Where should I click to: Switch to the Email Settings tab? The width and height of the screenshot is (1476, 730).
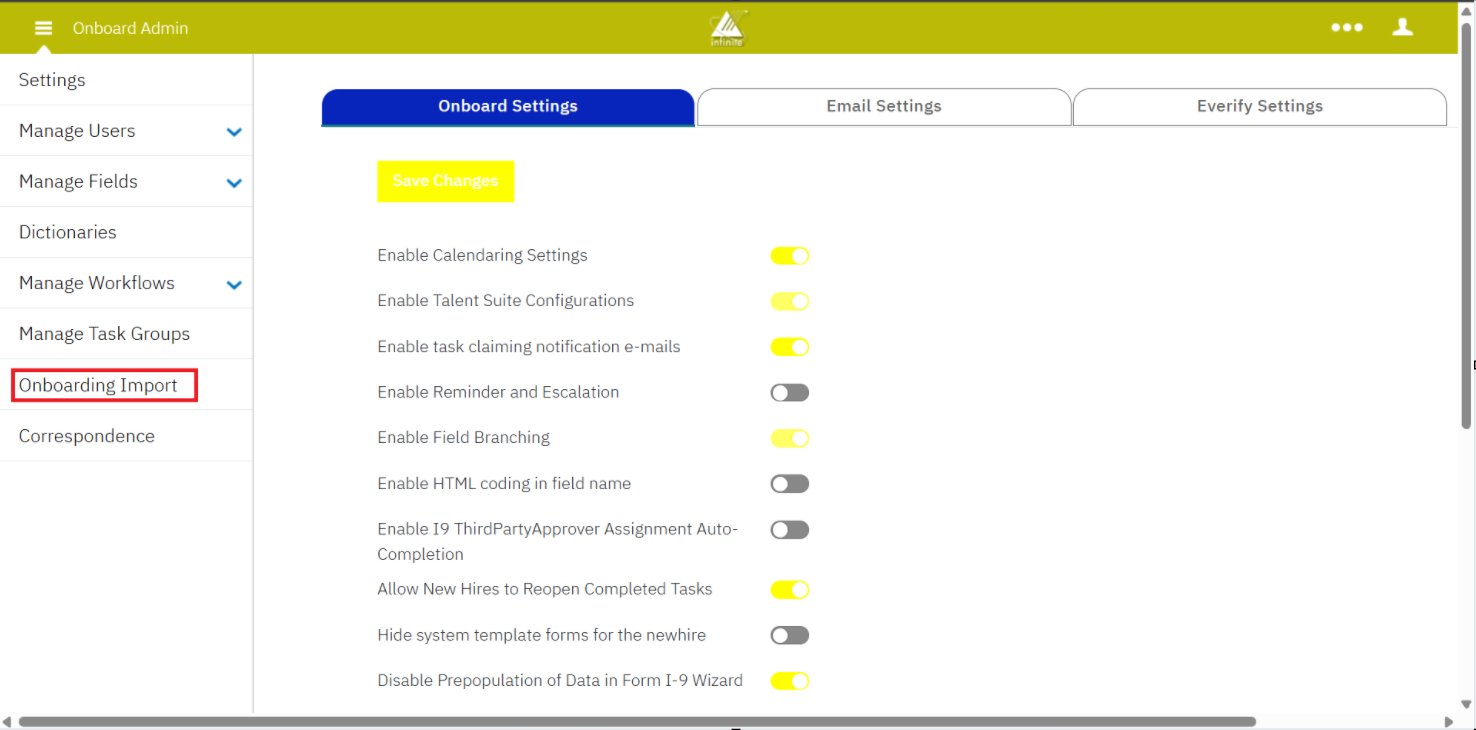point(883,106)
